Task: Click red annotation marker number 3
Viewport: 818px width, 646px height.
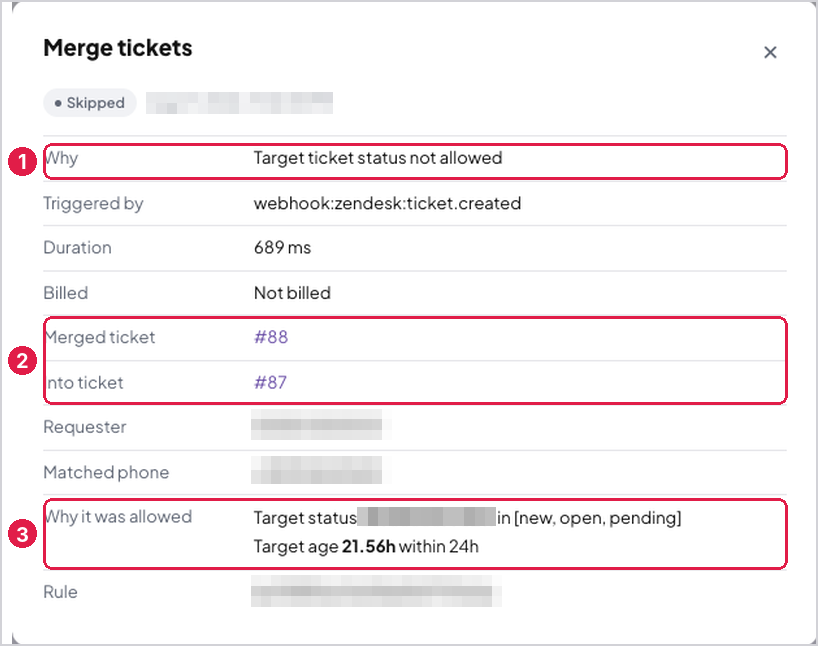Action: 22,534
